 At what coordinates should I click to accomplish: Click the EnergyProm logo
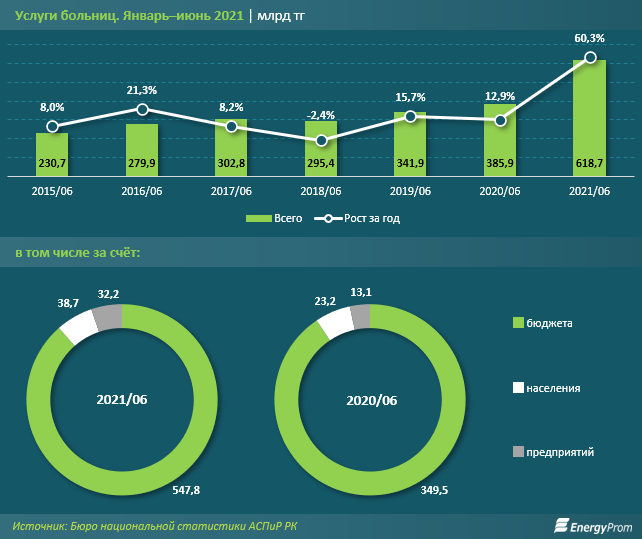point(593,526)
